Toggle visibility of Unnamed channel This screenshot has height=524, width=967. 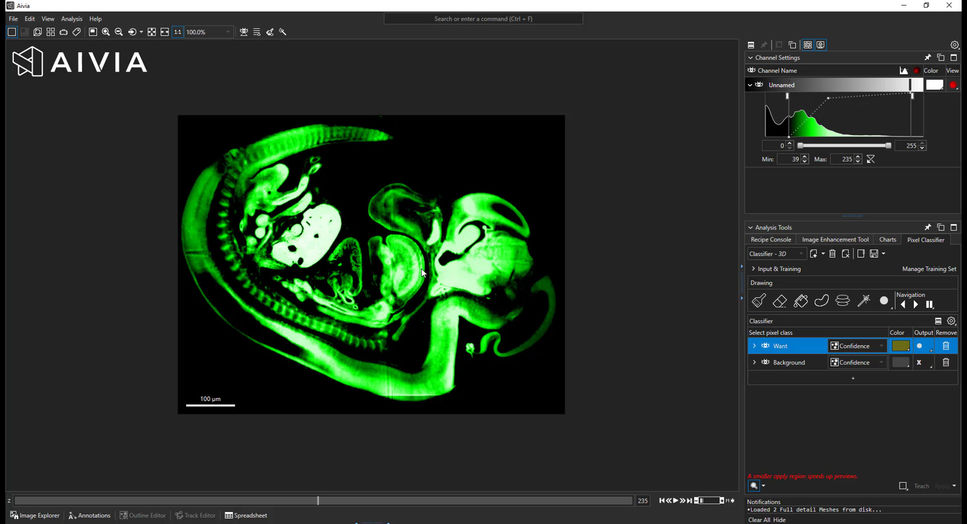[x=759, y=85]
